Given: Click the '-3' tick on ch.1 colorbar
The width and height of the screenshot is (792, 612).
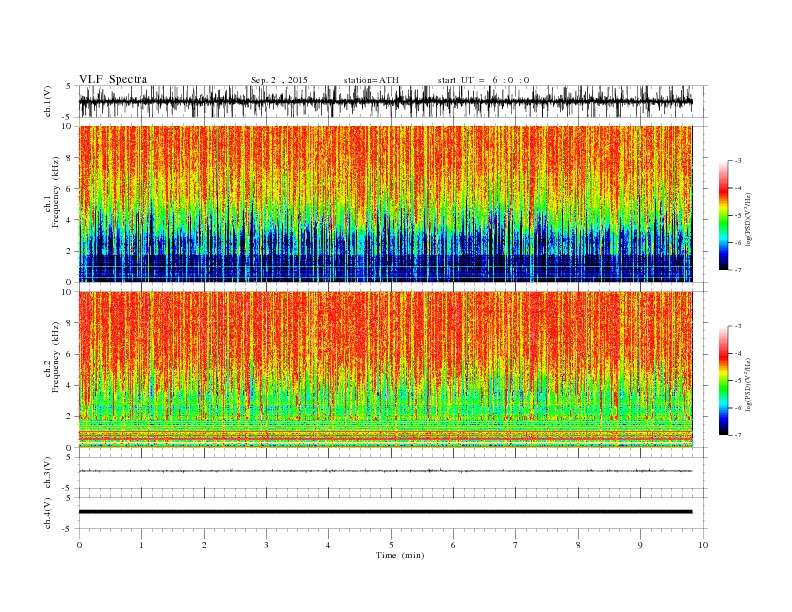Looking at the screenshot, I should pyautogui.click(x=737, y=161).
